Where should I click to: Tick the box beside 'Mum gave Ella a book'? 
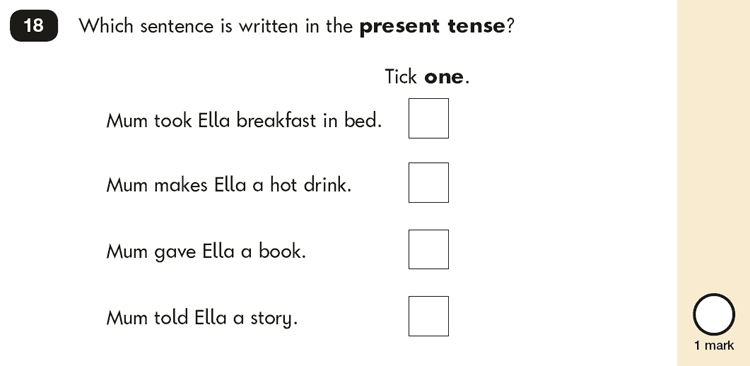[x=428, y=249]
